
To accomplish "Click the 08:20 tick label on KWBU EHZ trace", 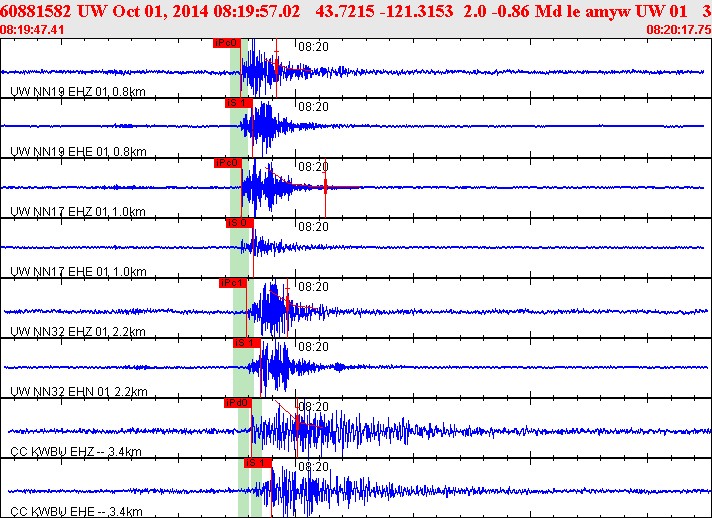I will click(313, 406).
